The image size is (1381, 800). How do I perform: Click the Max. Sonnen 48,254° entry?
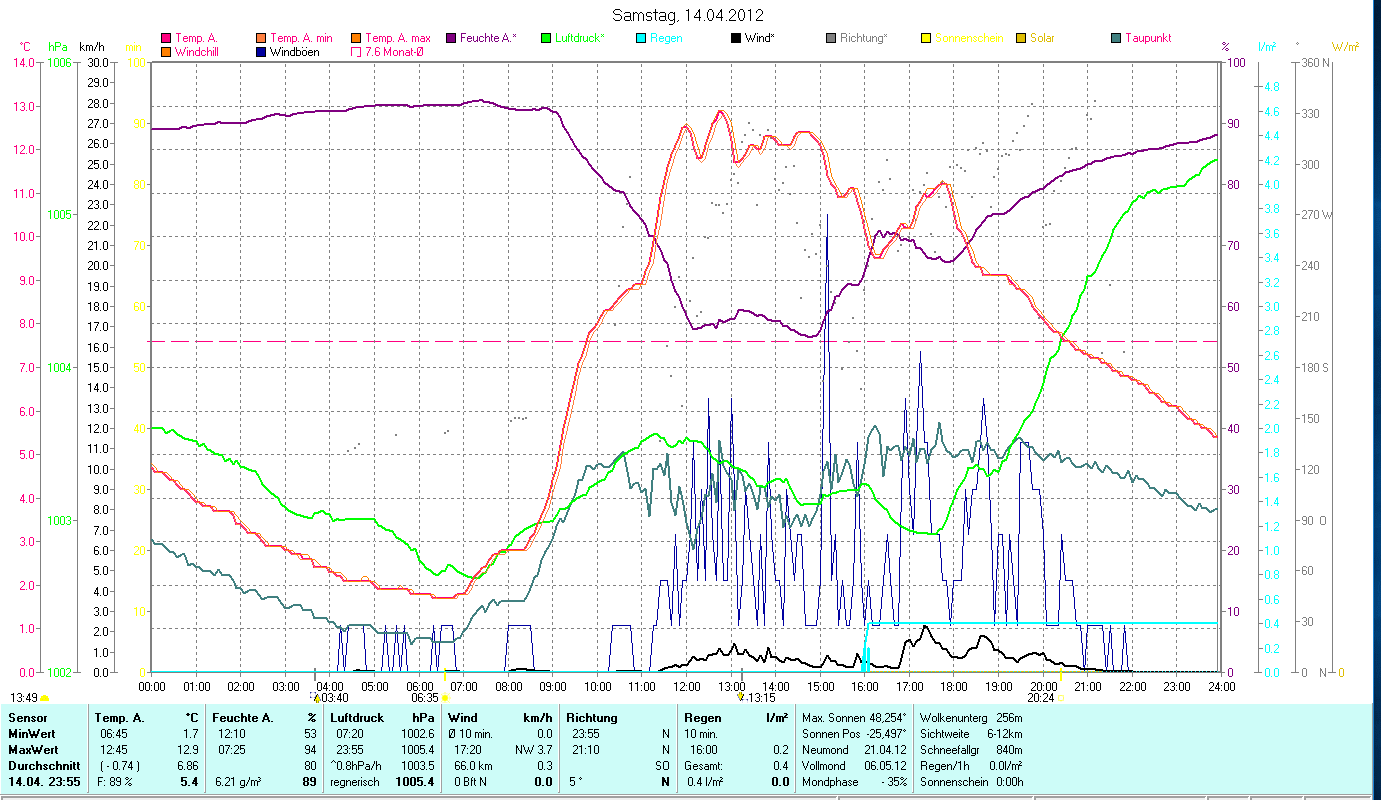(854, 718)
